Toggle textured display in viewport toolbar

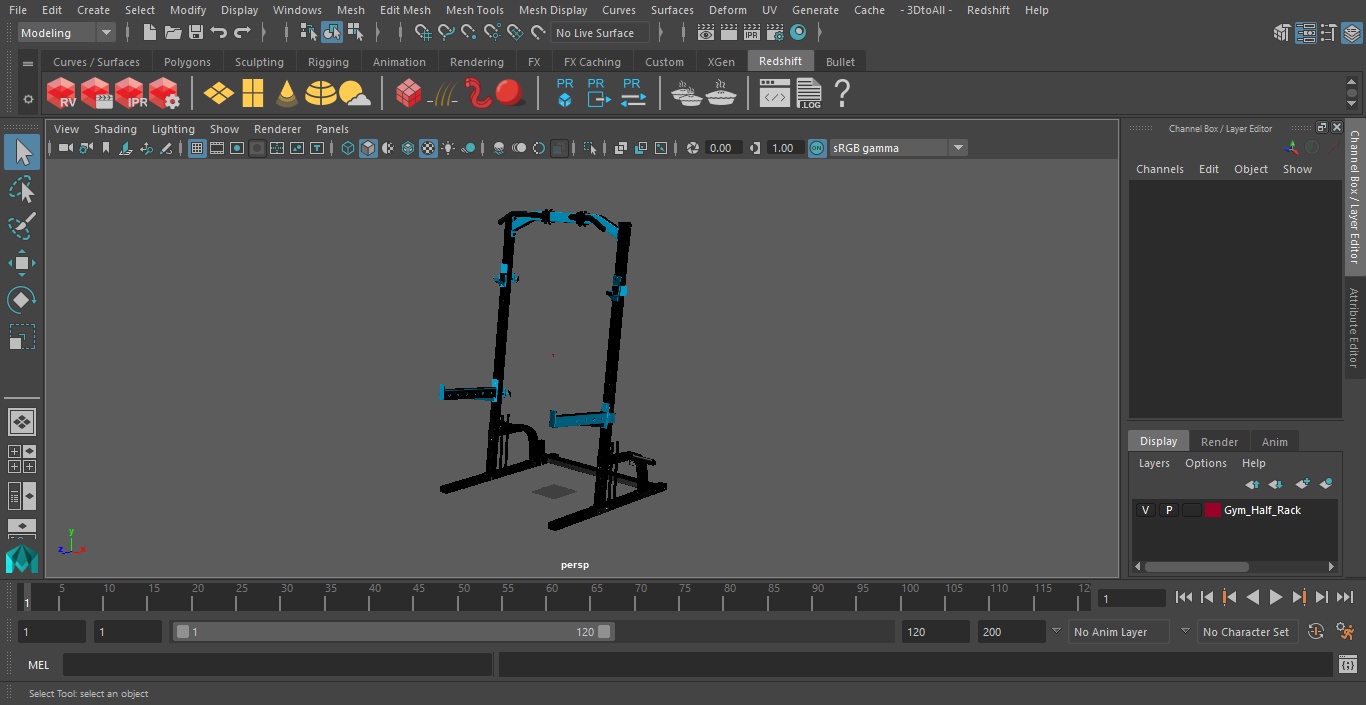(x=428, y=148)
